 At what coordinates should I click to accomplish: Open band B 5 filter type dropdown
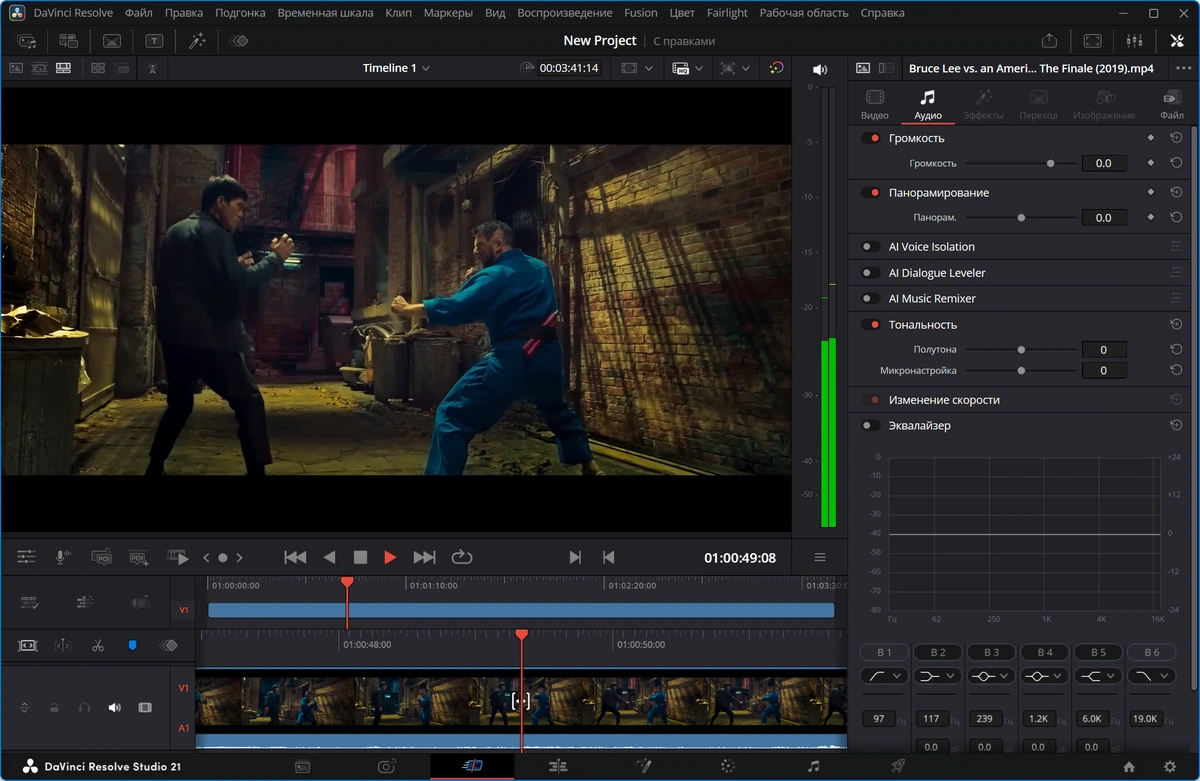tap(1098, 676)
